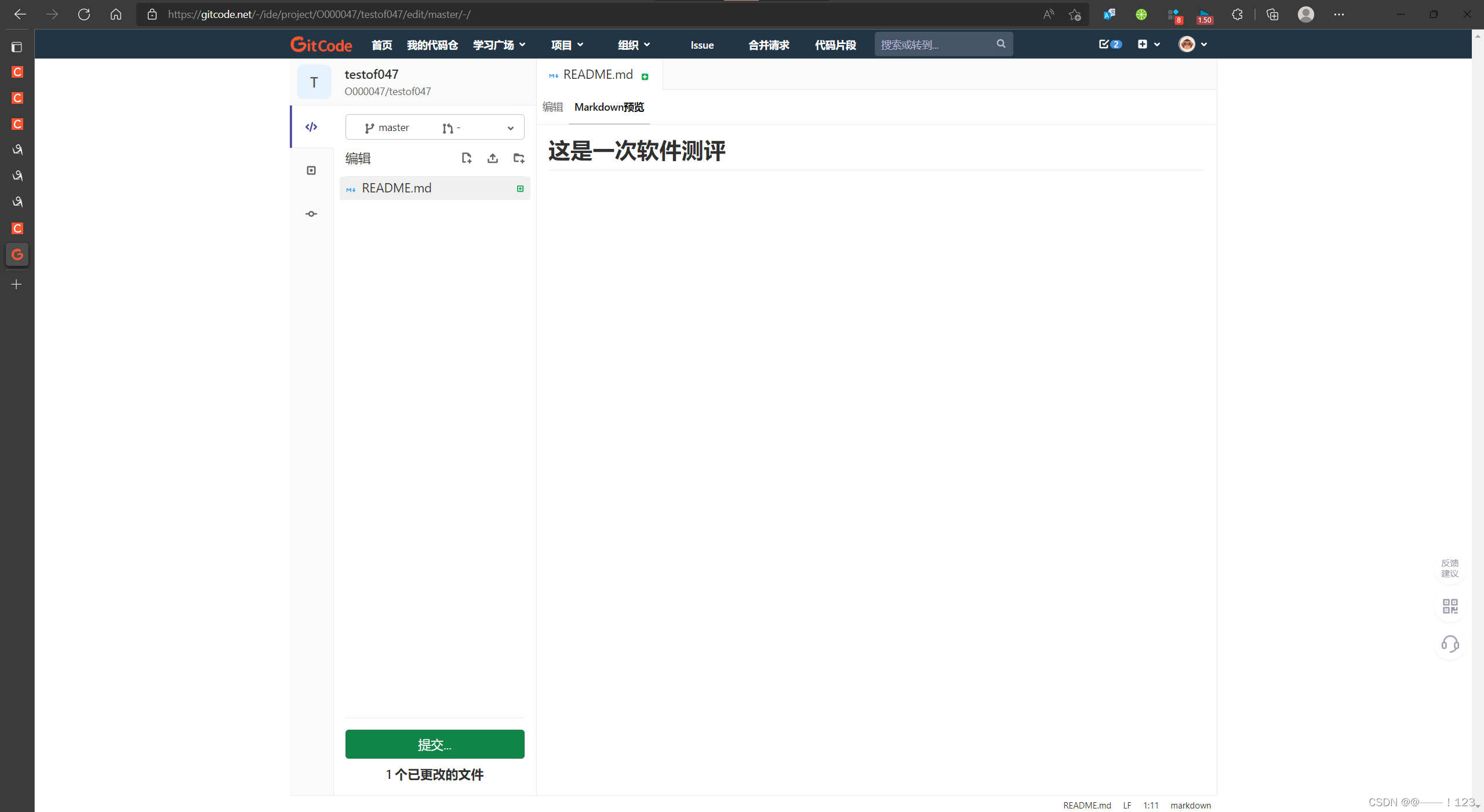Viewport: 1484px width, 812px height.
Task: Create a new file using the toolbar icon
Action: click(466, 158)
